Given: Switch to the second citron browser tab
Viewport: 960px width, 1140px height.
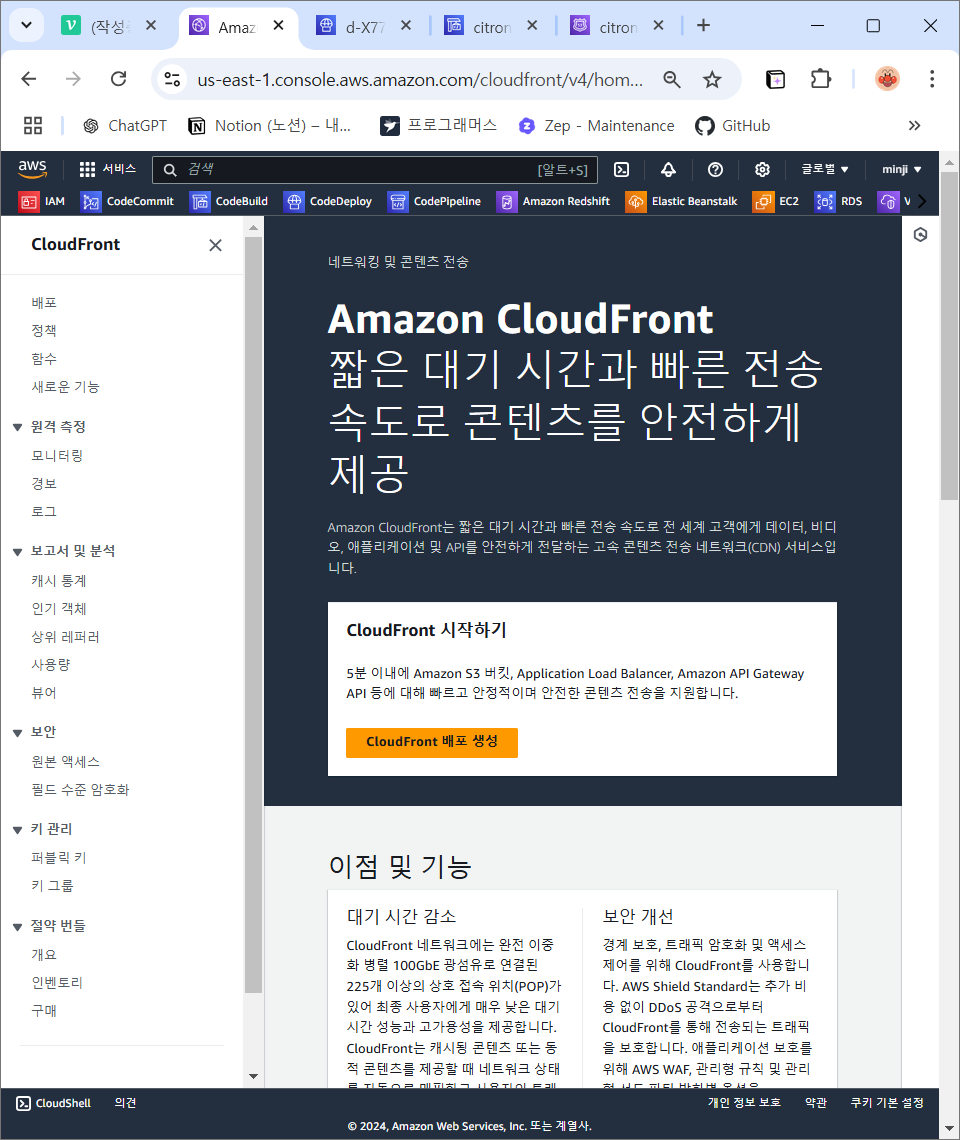Looking at the screenshot, I should pos(617,26).
